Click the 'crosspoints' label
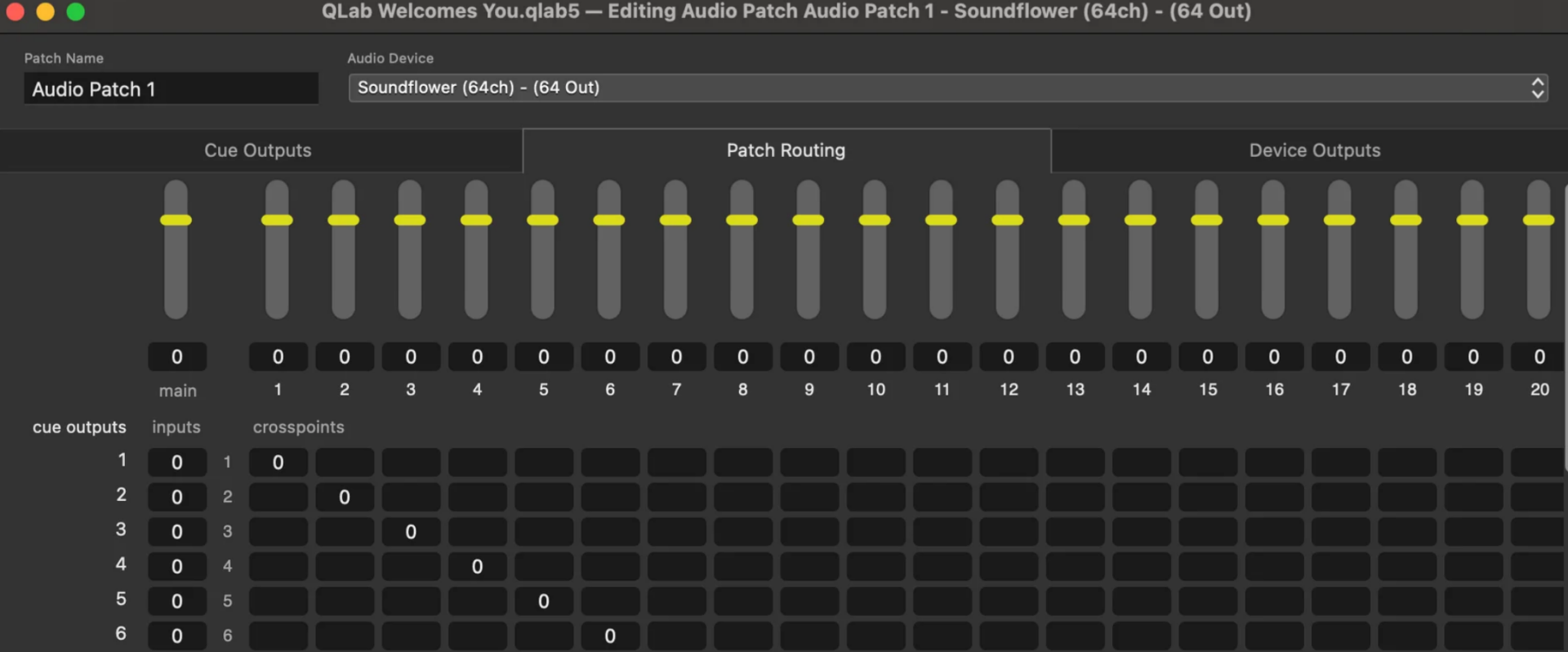1568x652 pixels. pyautogui.click(x=298, y=427)
